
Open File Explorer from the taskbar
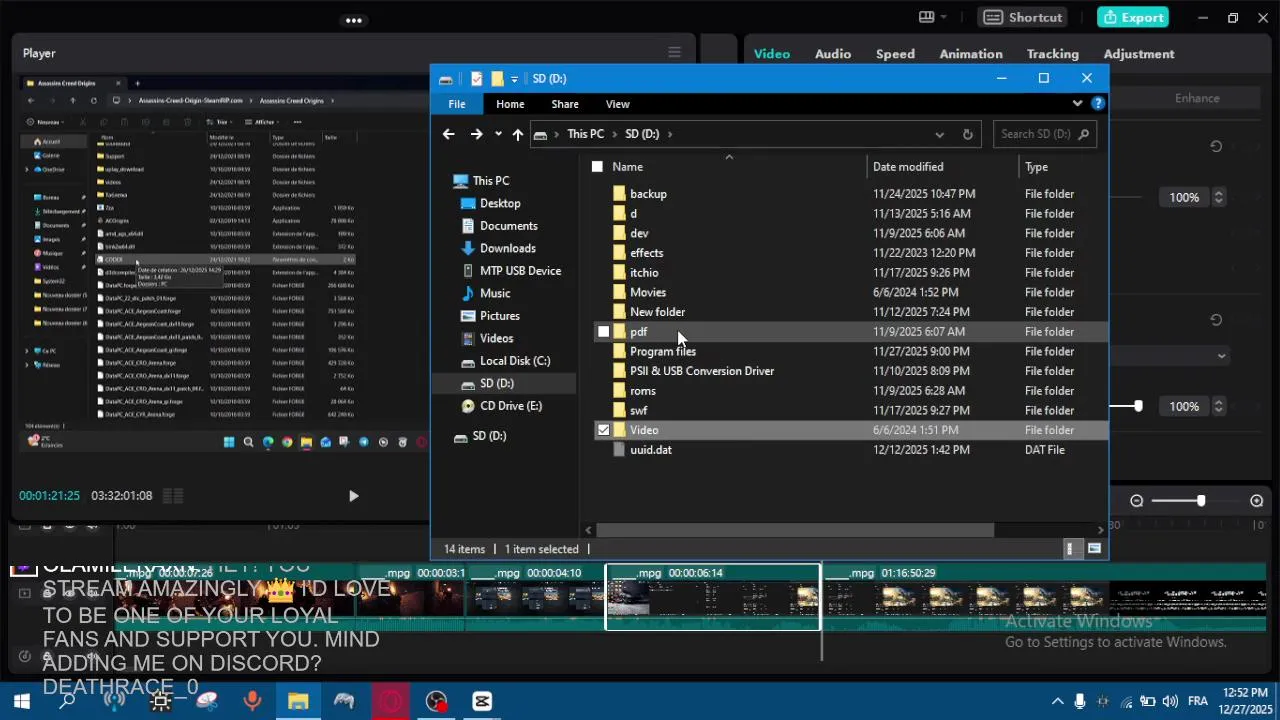coord(298,701)
